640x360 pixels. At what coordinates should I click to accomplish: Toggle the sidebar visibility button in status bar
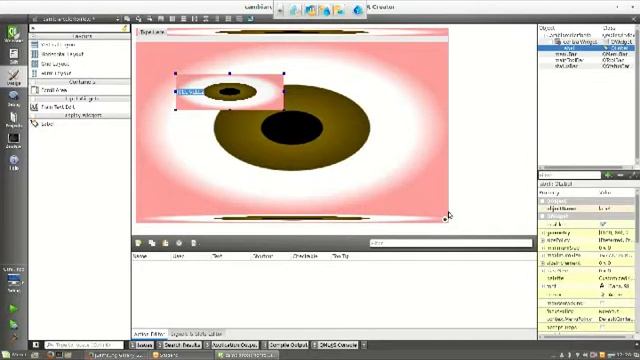coord(36,345)
